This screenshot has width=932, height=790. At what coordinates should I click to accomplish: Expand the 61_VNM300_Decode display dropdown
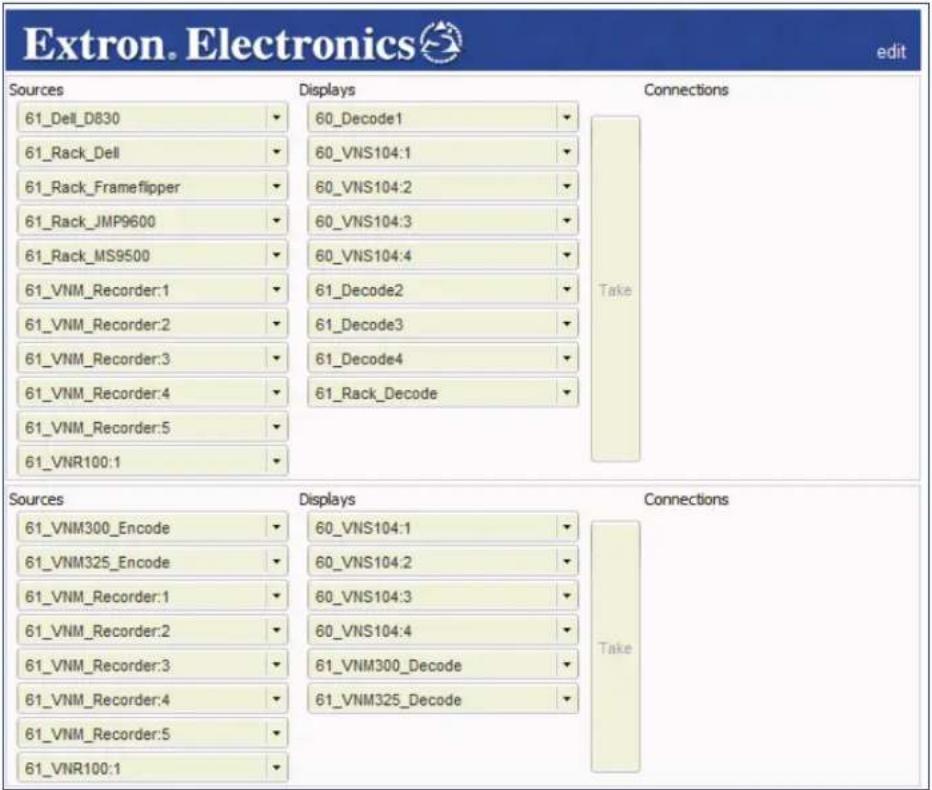click(x=567, y=665)
